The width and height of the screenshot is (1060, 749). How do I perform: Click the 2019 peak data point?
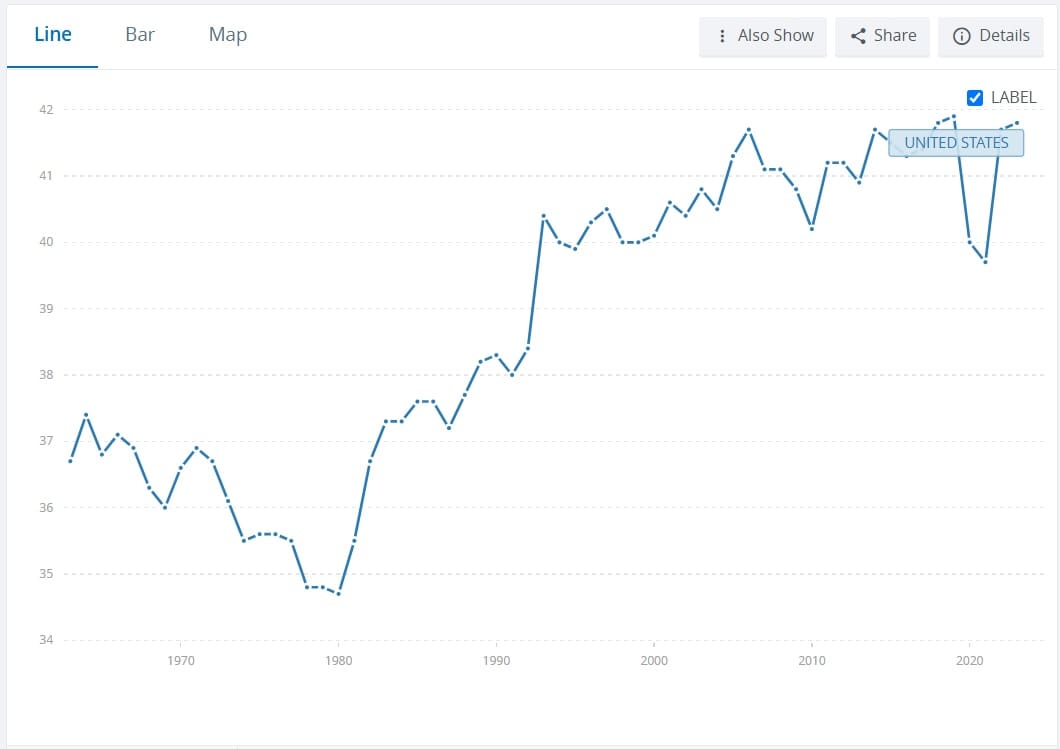point(954,116)
